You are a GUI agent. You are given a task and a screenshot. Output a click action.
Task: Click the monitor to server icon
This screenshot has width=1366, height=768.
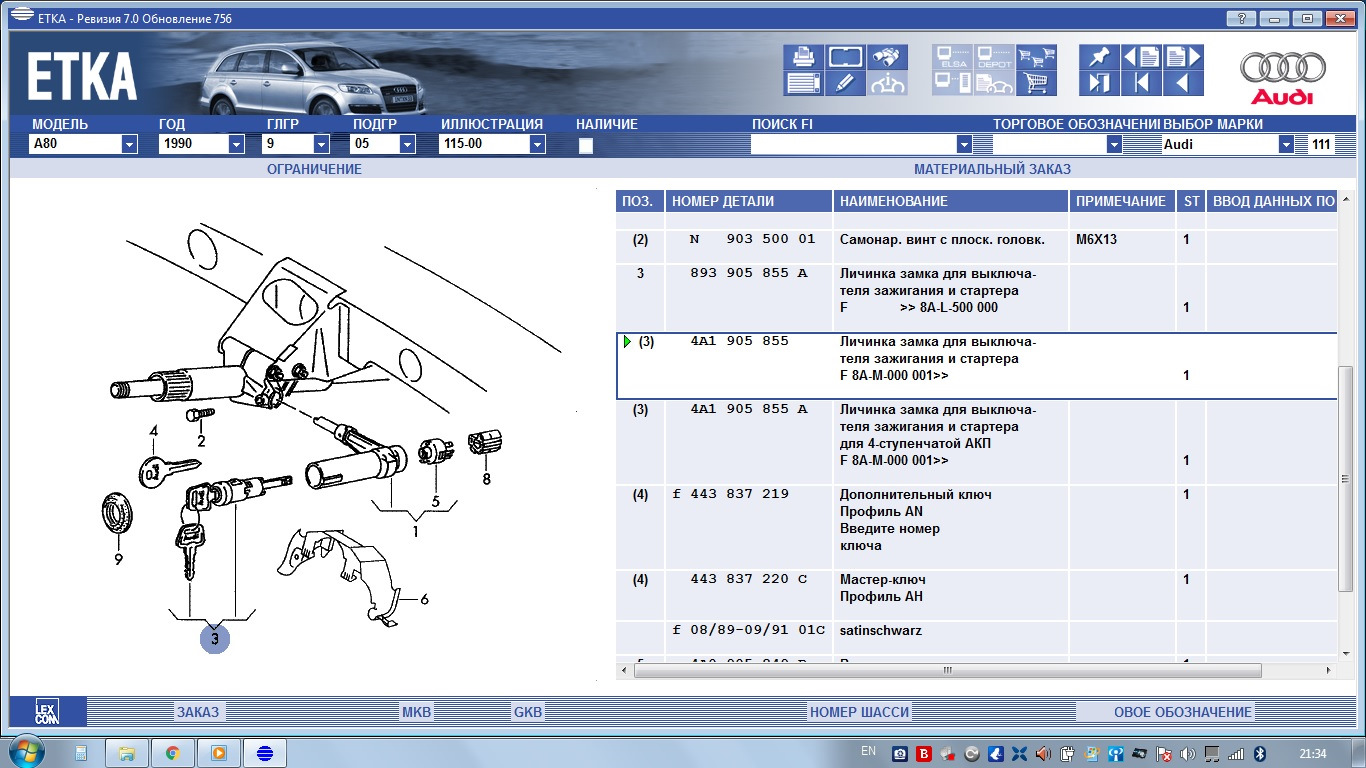952,83
